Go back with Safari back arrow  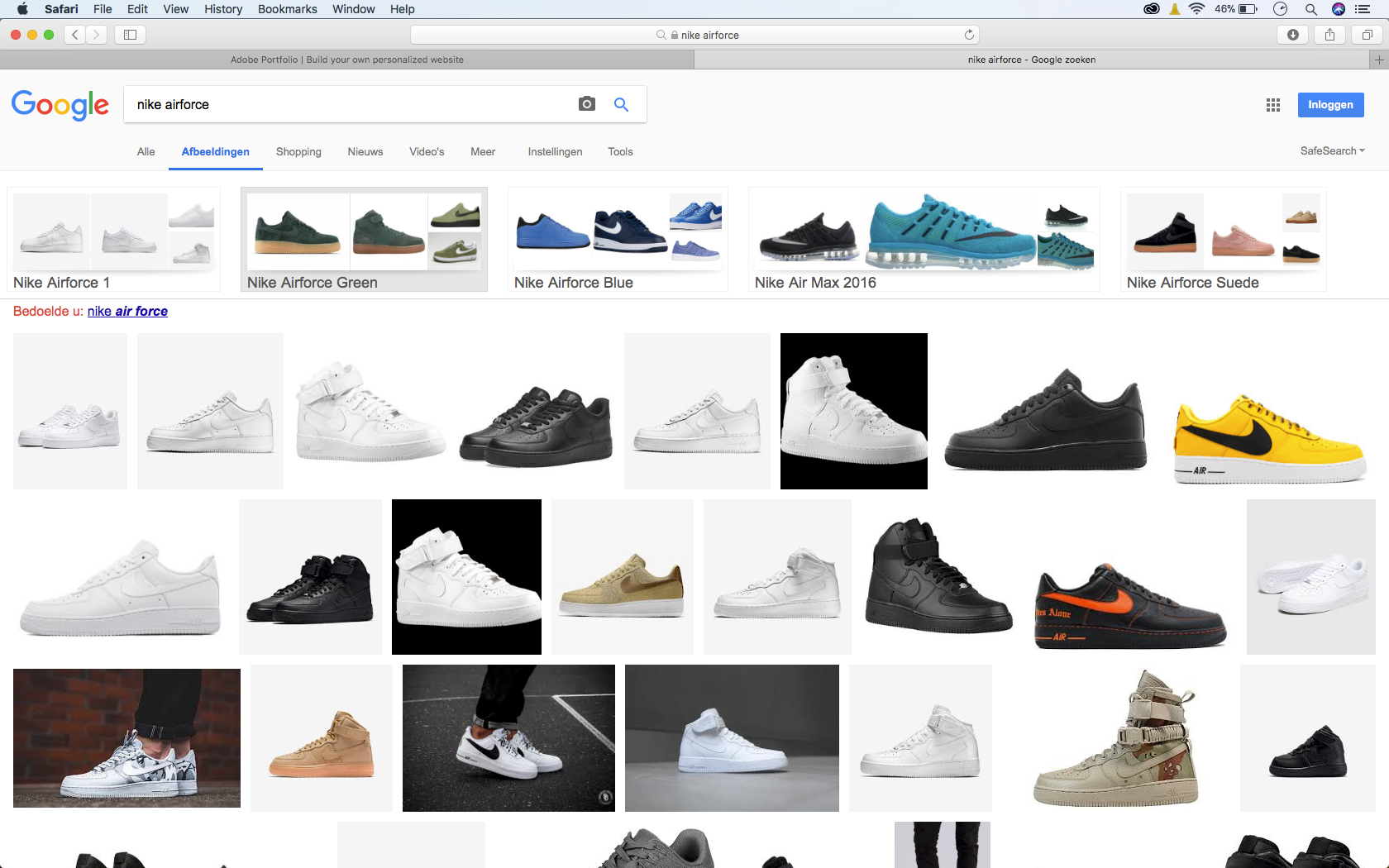pos(75,35)
